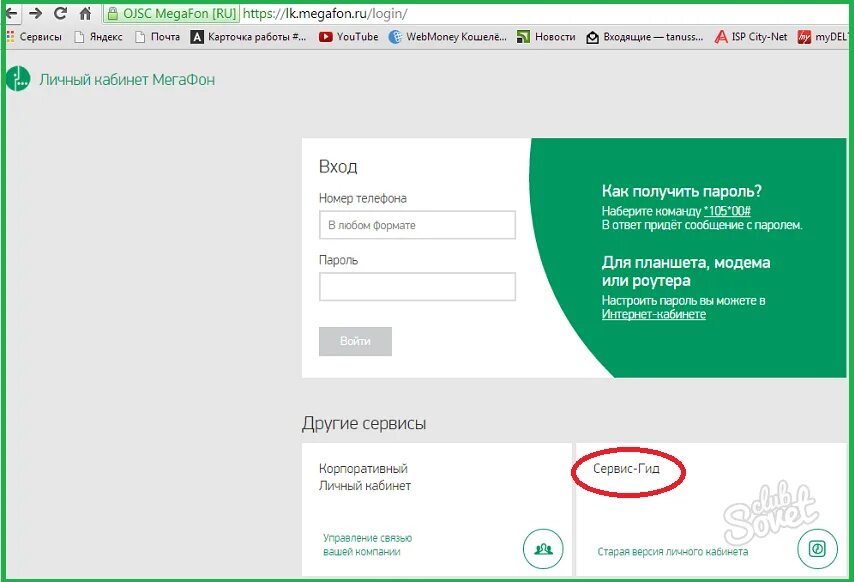854x582 pixels.
Task: Open the browser home page icon
Action: click(x=85, y=14)
